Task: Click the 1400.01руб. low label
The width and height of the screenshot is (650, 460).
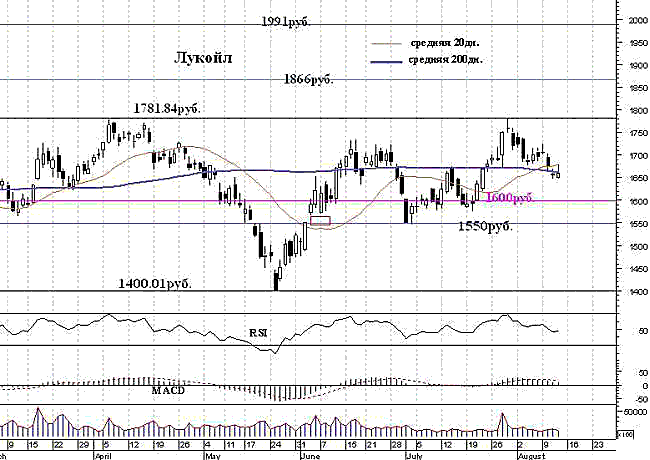Action: [x=155, y=284]
